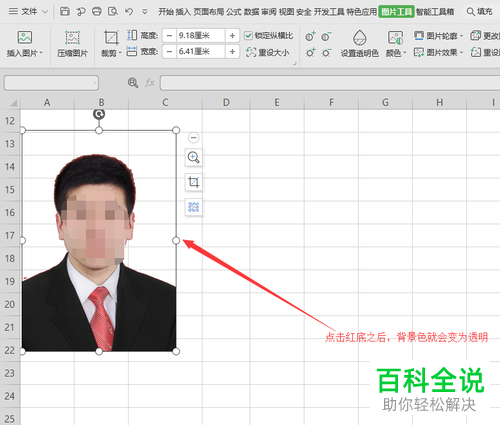Switch to the 页面布局 tab
Screen dimensions: 500x425
(x=209, y=12)
